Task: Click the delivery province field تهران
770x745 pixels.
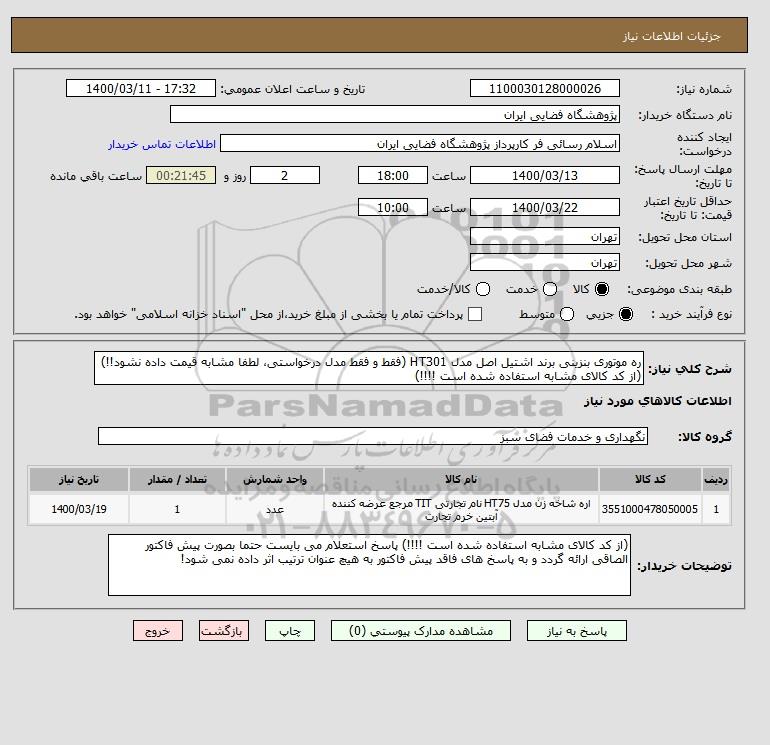Action: pyautogui.click(x=545, y=237)
